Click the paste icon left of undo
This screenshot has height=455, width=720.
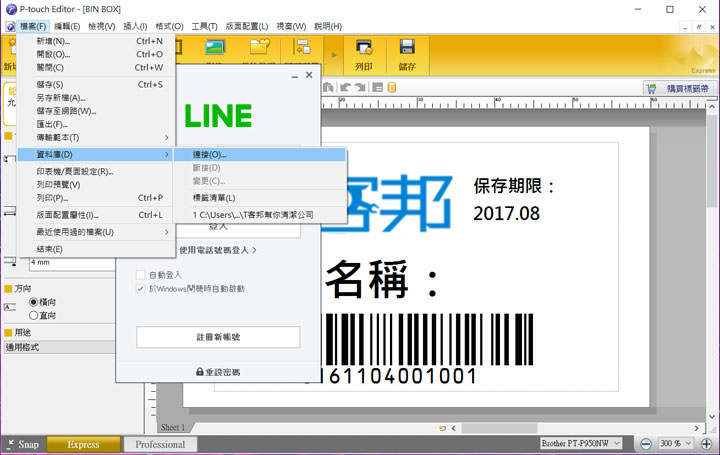click(328, 87)
